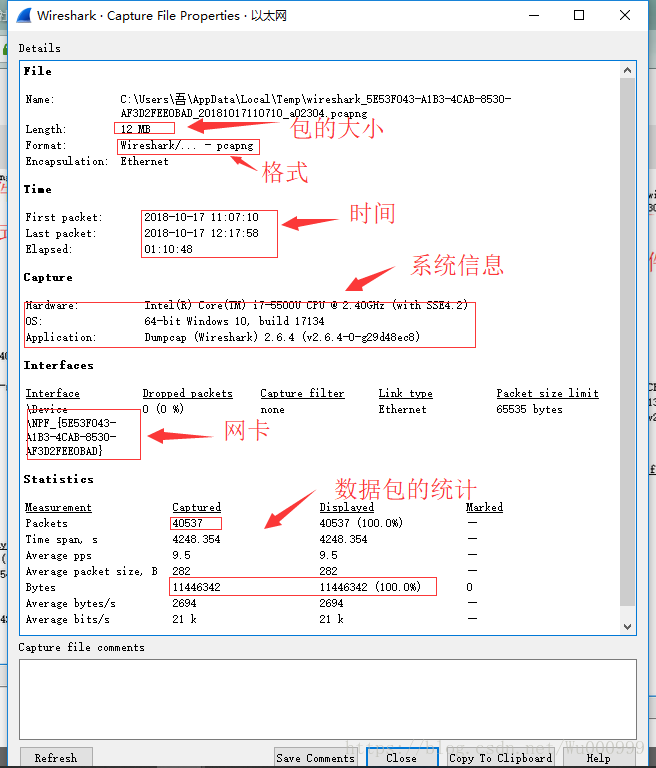
Task: Click the Capture filter column header
Action: coord(302,393)
